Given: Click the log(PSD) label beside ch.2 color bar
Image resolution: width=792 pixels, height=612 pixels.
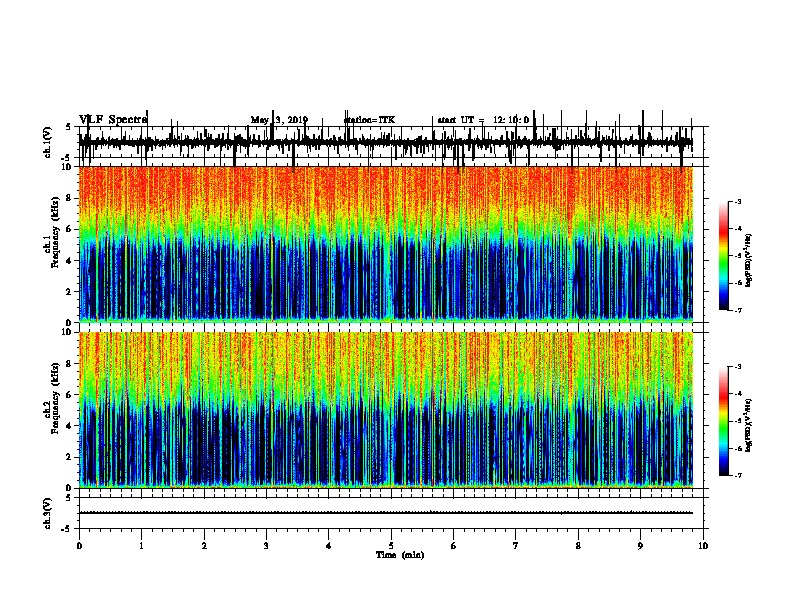Looking at the screenshot, I should [x=749, y=425].
